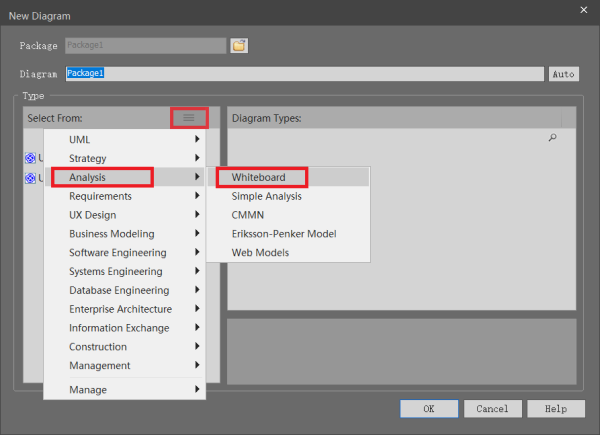Choose Web Models from submenu
The image size is (600, 435).
(260, 253)
